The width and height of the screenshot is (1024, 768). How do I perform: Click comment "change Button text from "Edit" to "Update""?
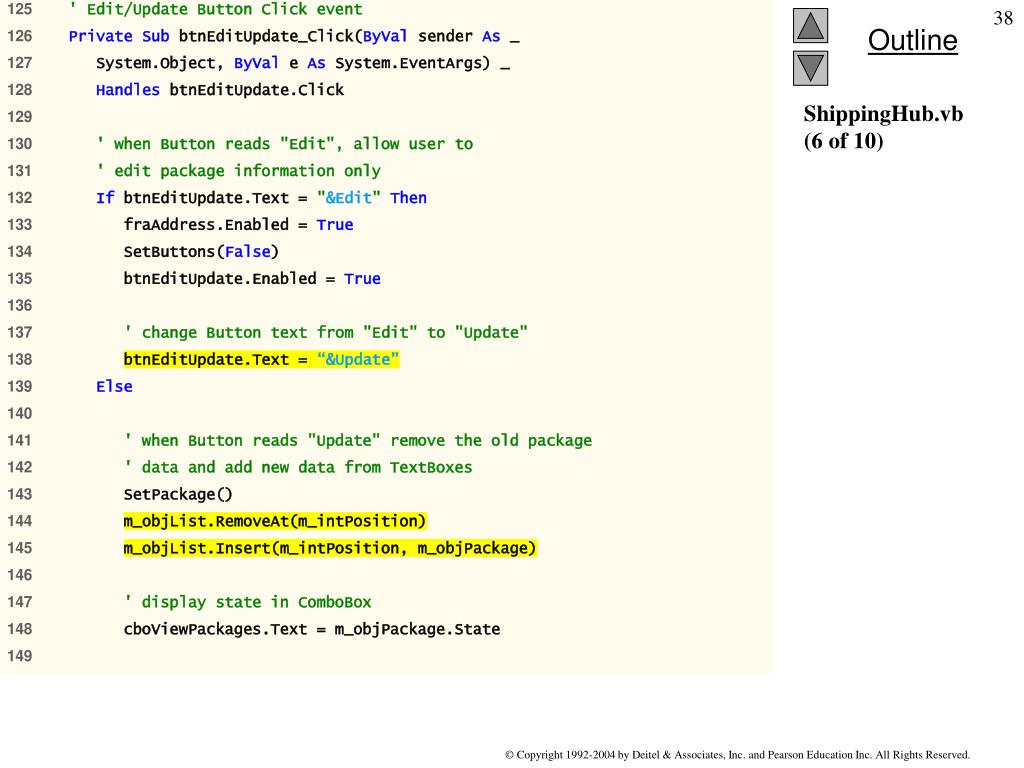pyautogui.click(x=326, y=332)
